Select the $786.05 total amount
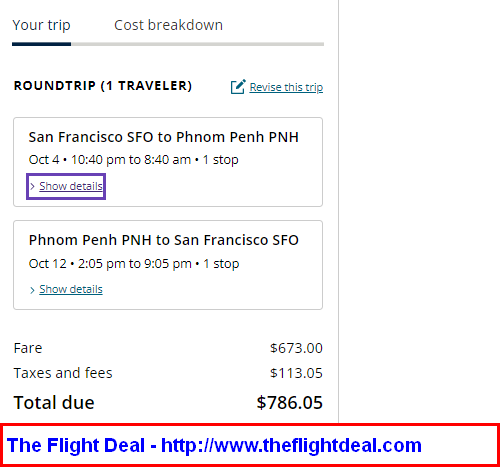This screenshot has width=500, height=467. point(289,403)
